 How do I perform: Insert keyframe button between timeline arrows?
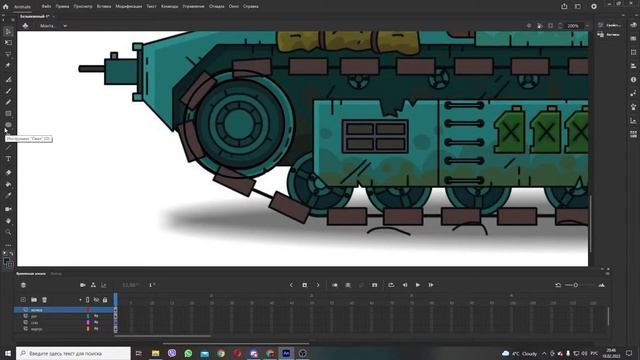[x=304, y=285]
